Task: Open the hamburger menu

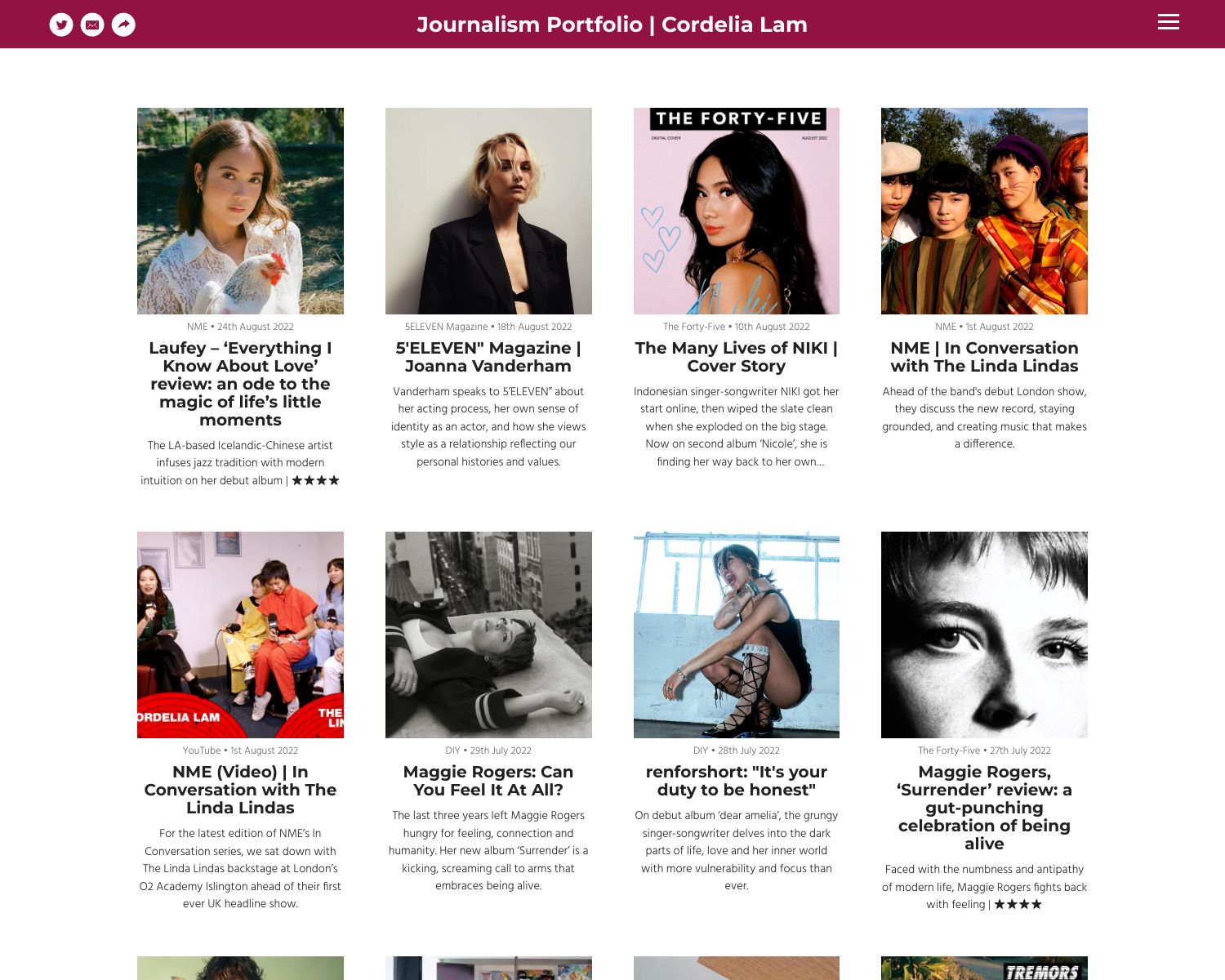Action: tap(1169, 22)
